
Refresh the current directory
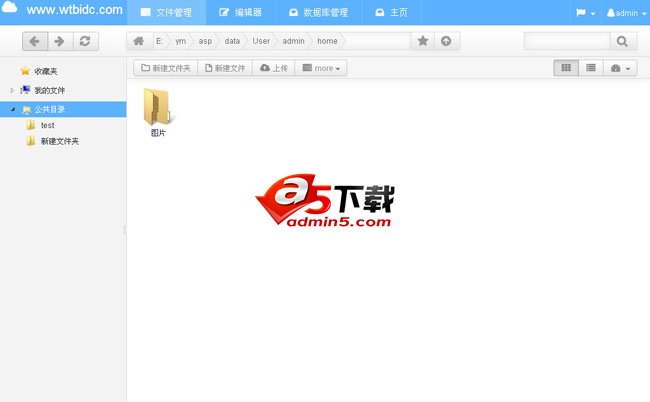coord(85,41)
